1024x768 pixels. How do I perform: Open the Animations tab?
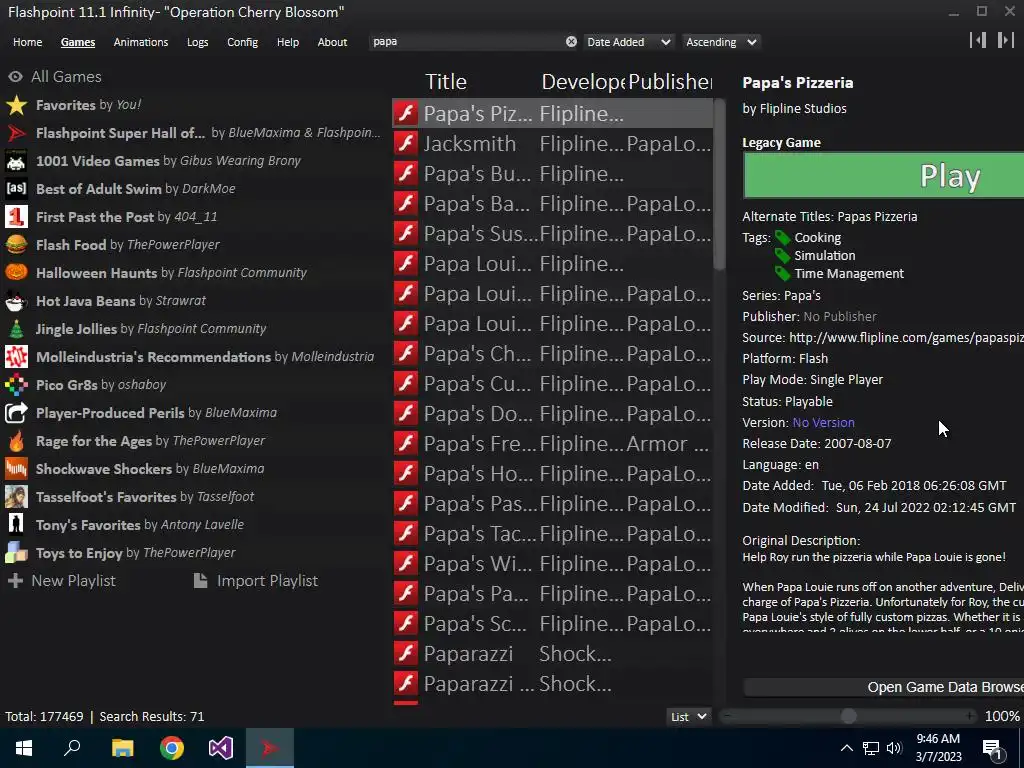[x=140, y=42]
